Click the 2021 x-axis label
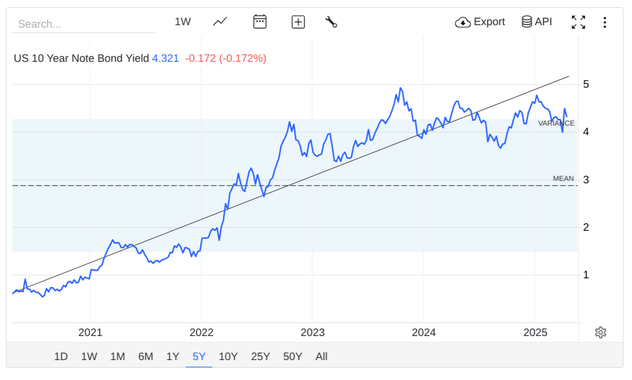Image resolution: width=632 pixels, height=380 pixels. (x=90, y=332)
